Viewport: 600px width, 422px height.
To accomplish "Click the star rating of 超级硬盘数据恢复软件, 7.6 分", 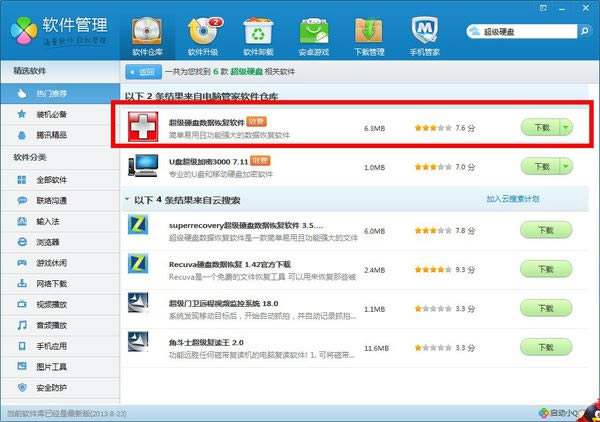I will pos(433,128).
